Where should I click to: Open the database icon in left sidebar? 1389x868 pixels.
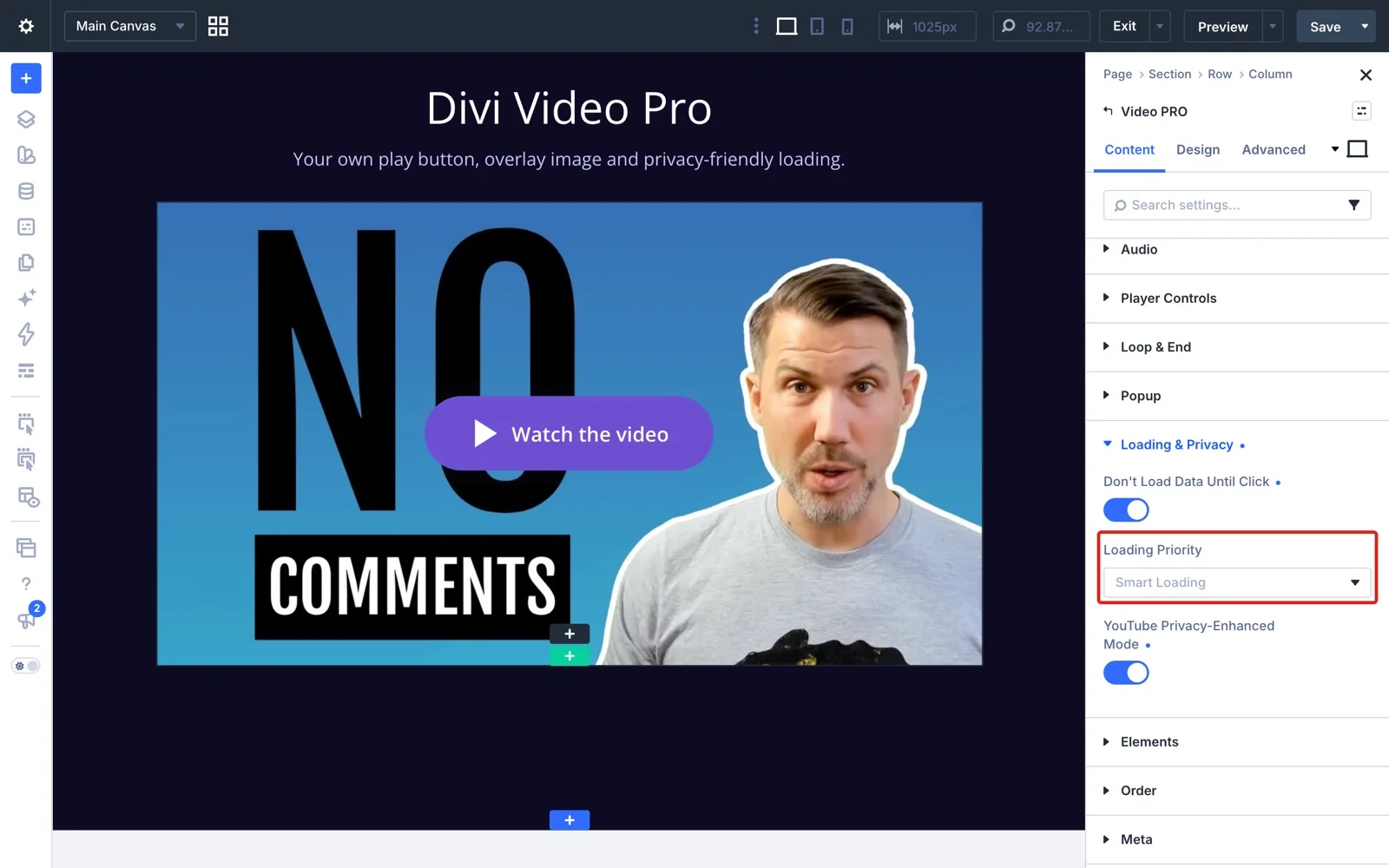point(26,191)
